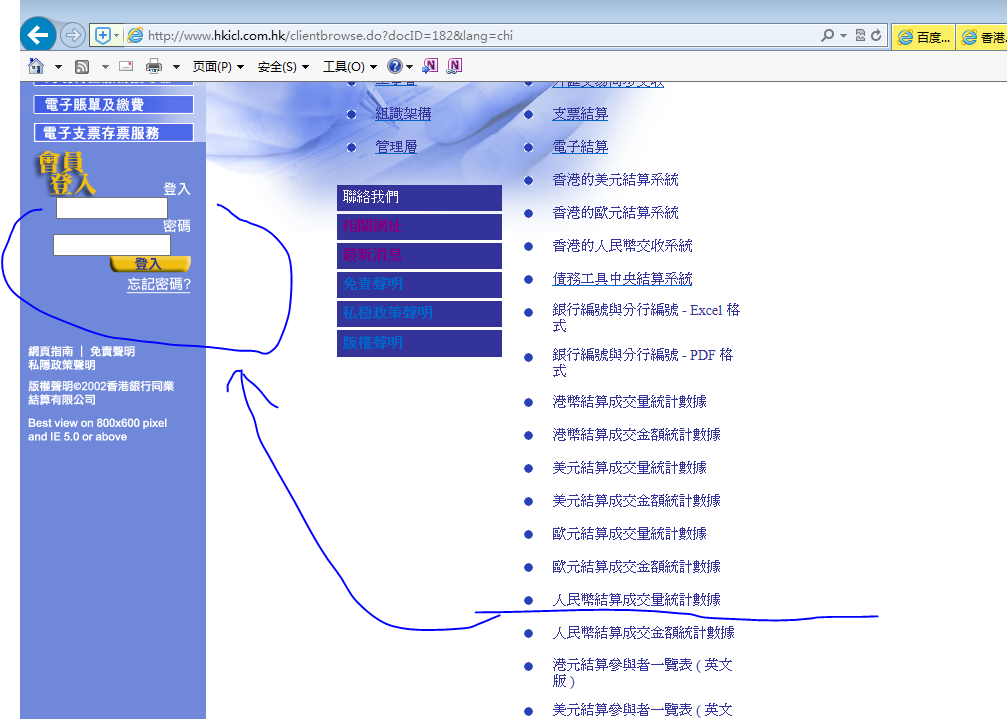
Task: Open the 支票結算 link
Action: point(580,114)
